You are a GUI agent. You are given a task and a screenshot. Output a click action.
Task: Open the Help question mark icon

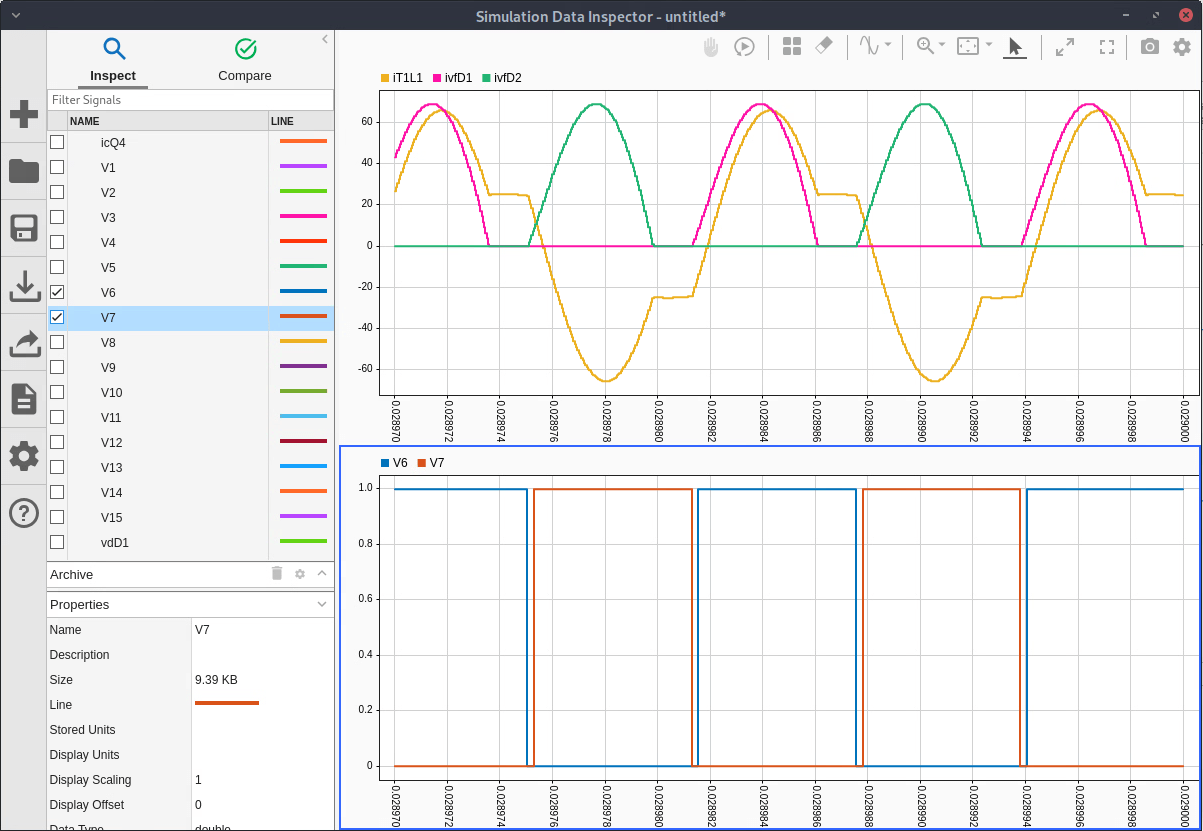(x=24, y=513)
